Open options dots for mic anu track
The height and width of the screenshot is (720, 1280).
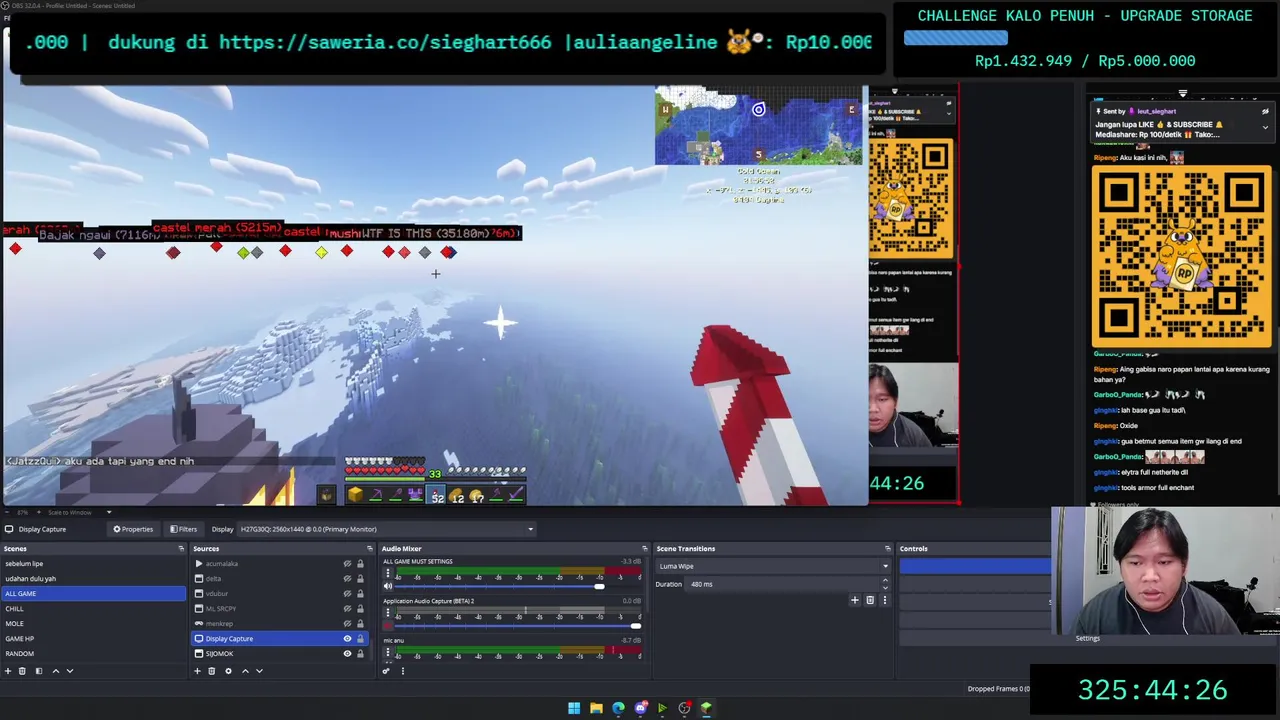click(x=387, y=654)
